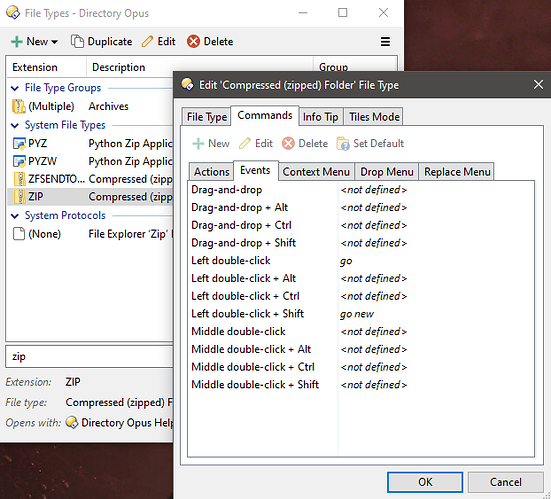This screenshot has width=551, height=499.
Task: Click Edit in the Commands tab toolbar
Action: click(x=255, y=143)
